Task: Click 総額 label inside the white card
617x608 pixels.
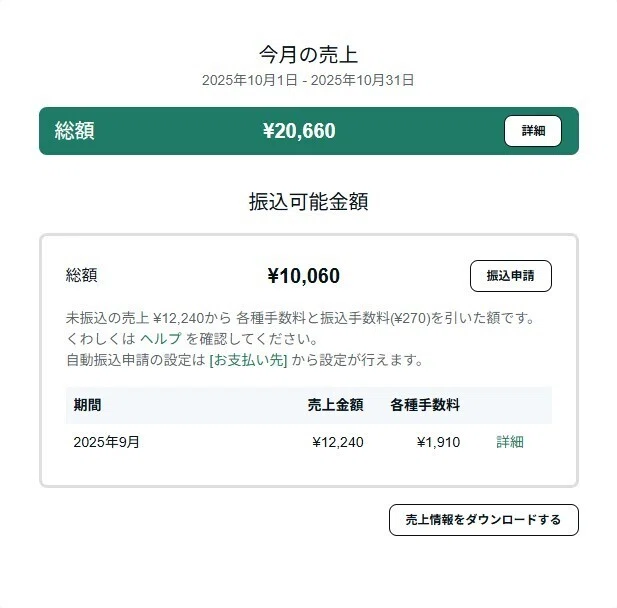Action: [81, 275]
